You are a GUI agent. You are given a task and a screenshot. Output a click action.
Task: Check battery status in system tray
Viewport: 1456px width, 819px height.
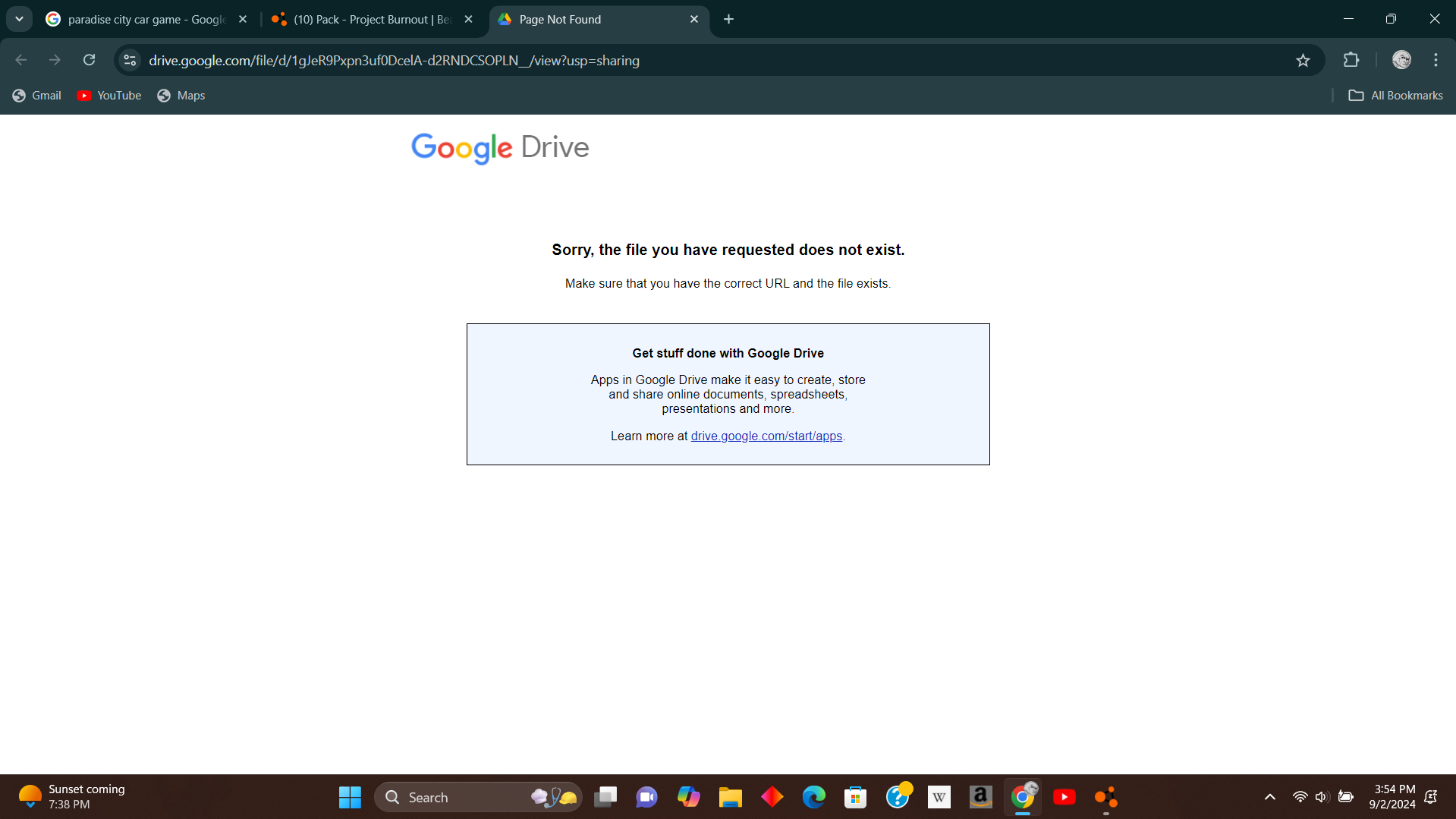click(x=1345, y=797)
